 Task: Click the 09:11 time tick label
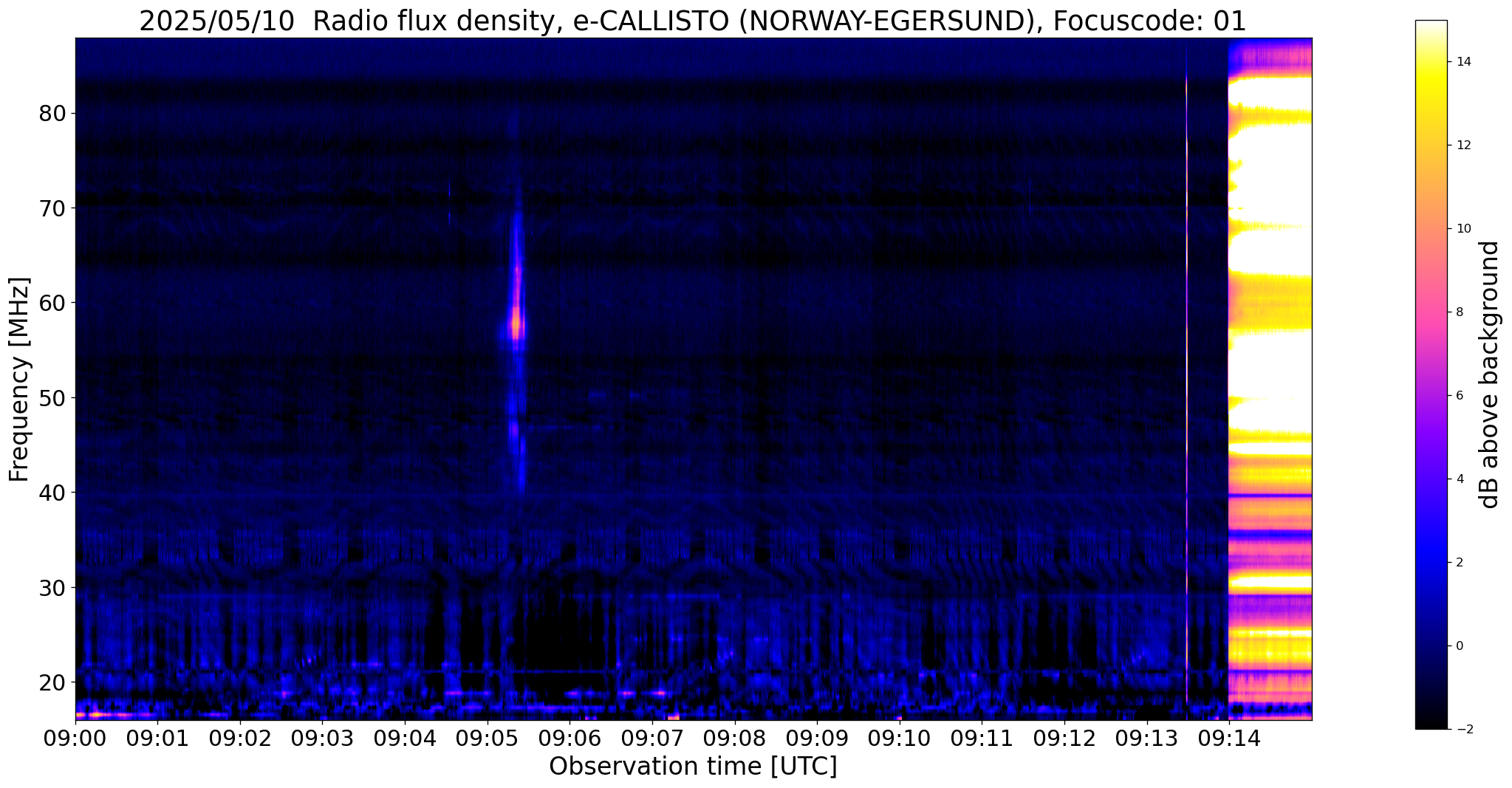click(x=982, y=737)
